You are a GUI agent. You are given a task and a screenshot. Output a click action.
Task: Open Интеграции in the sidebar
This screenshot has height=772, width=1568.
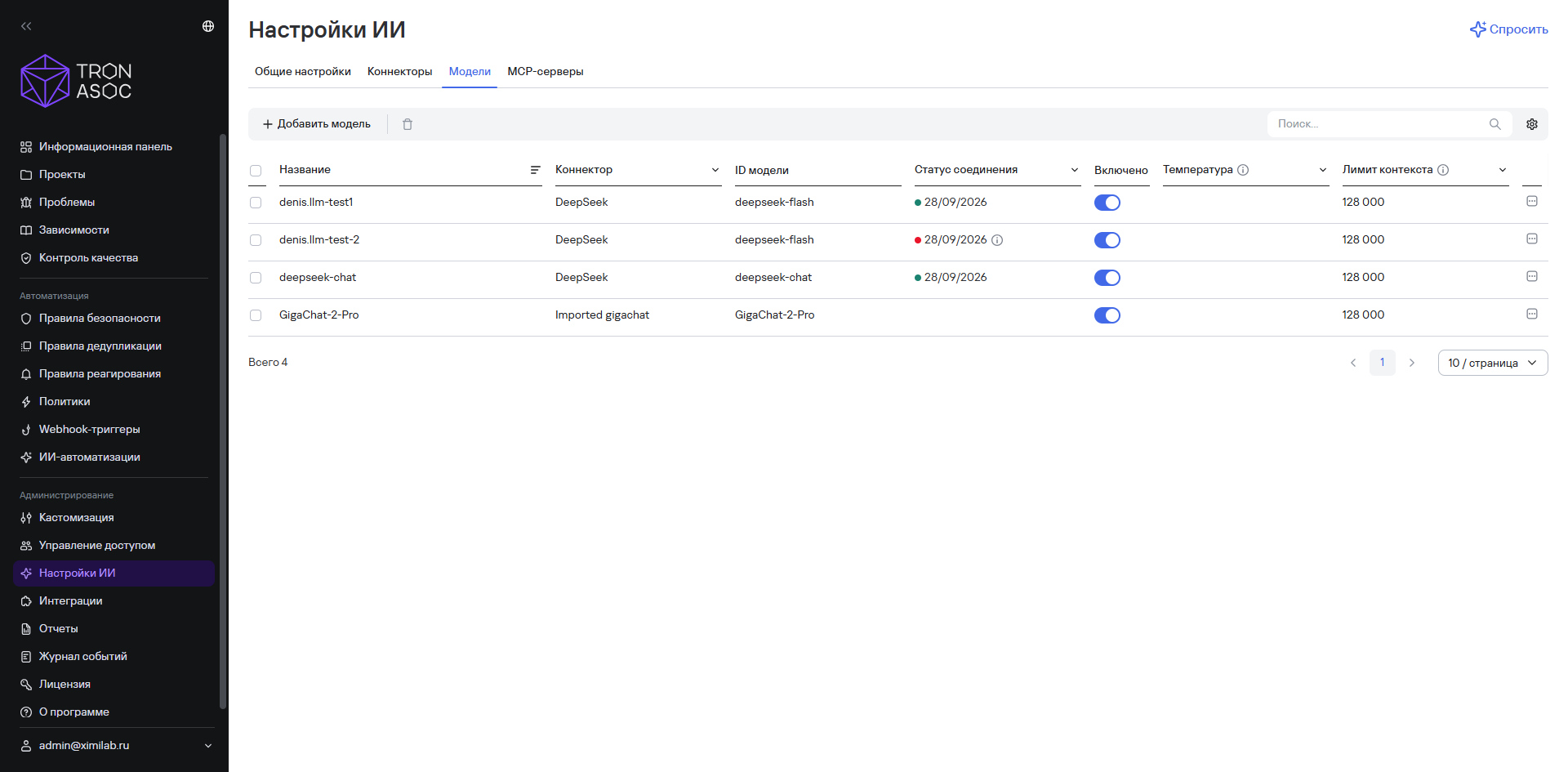pos(114,600)
